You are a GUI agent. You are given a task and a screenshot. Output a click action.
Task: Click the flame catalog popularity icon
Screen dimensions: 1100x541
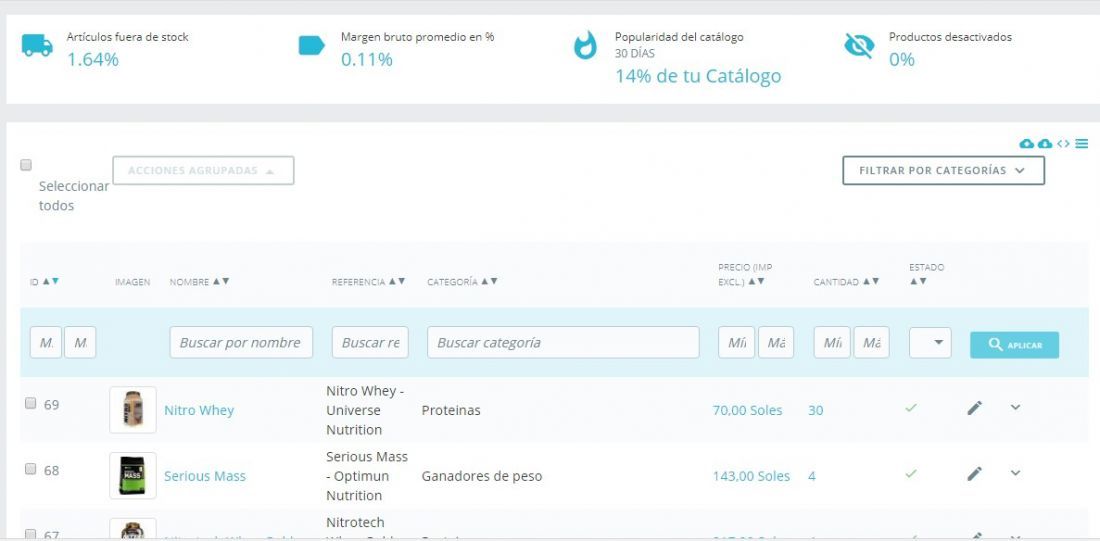(x=585, y=46)
